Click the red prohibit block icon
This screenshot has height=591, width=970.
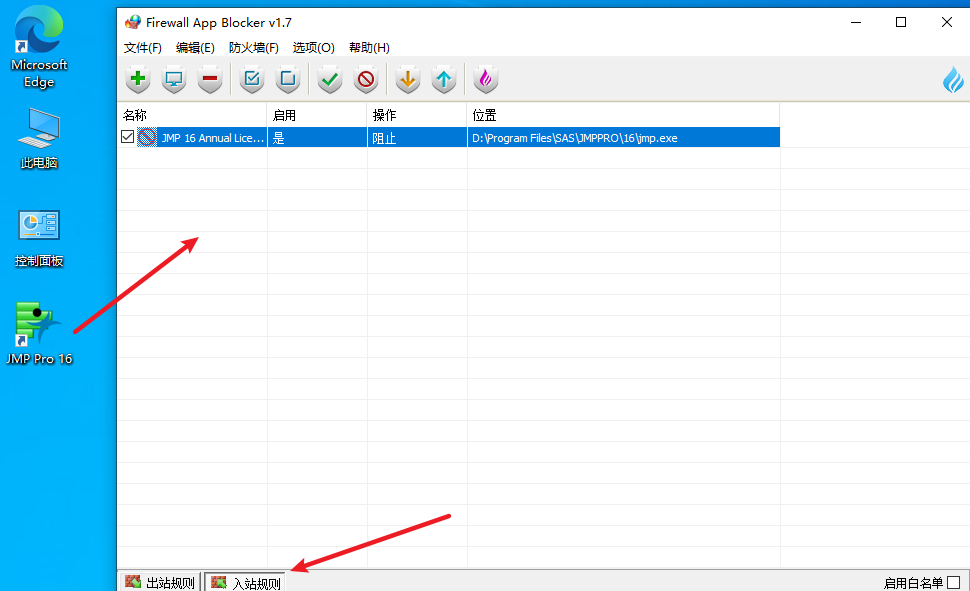366,79
